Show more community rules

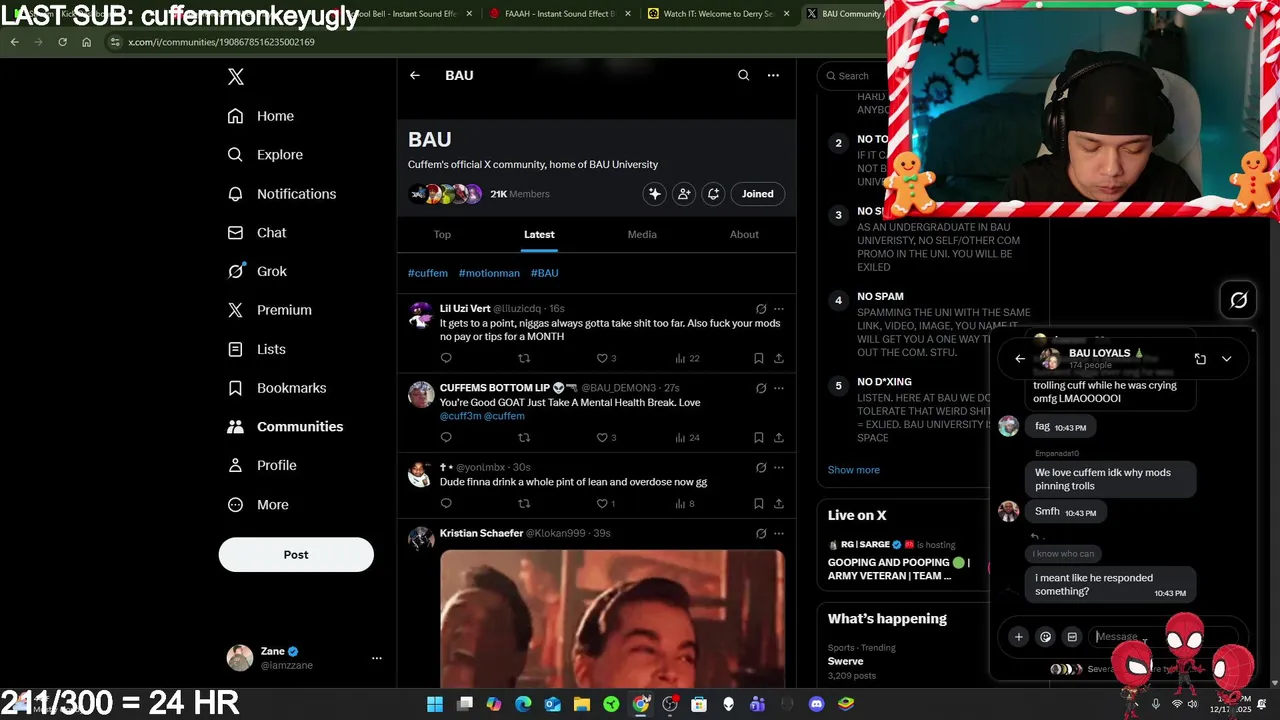click(x=854, y=470)
